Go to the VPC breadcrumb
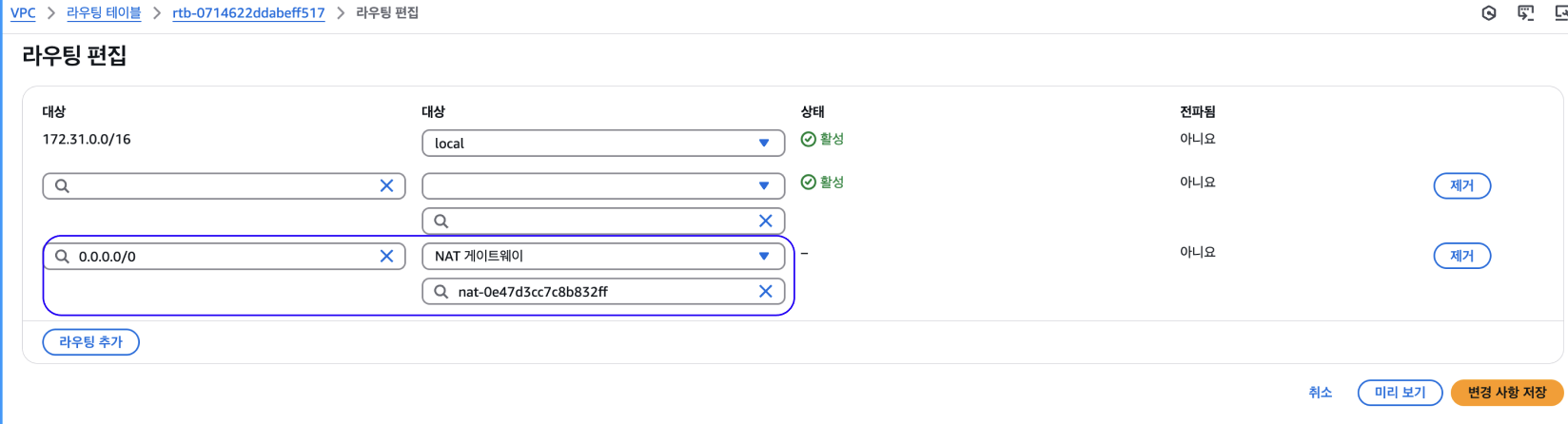 [23, 13]
